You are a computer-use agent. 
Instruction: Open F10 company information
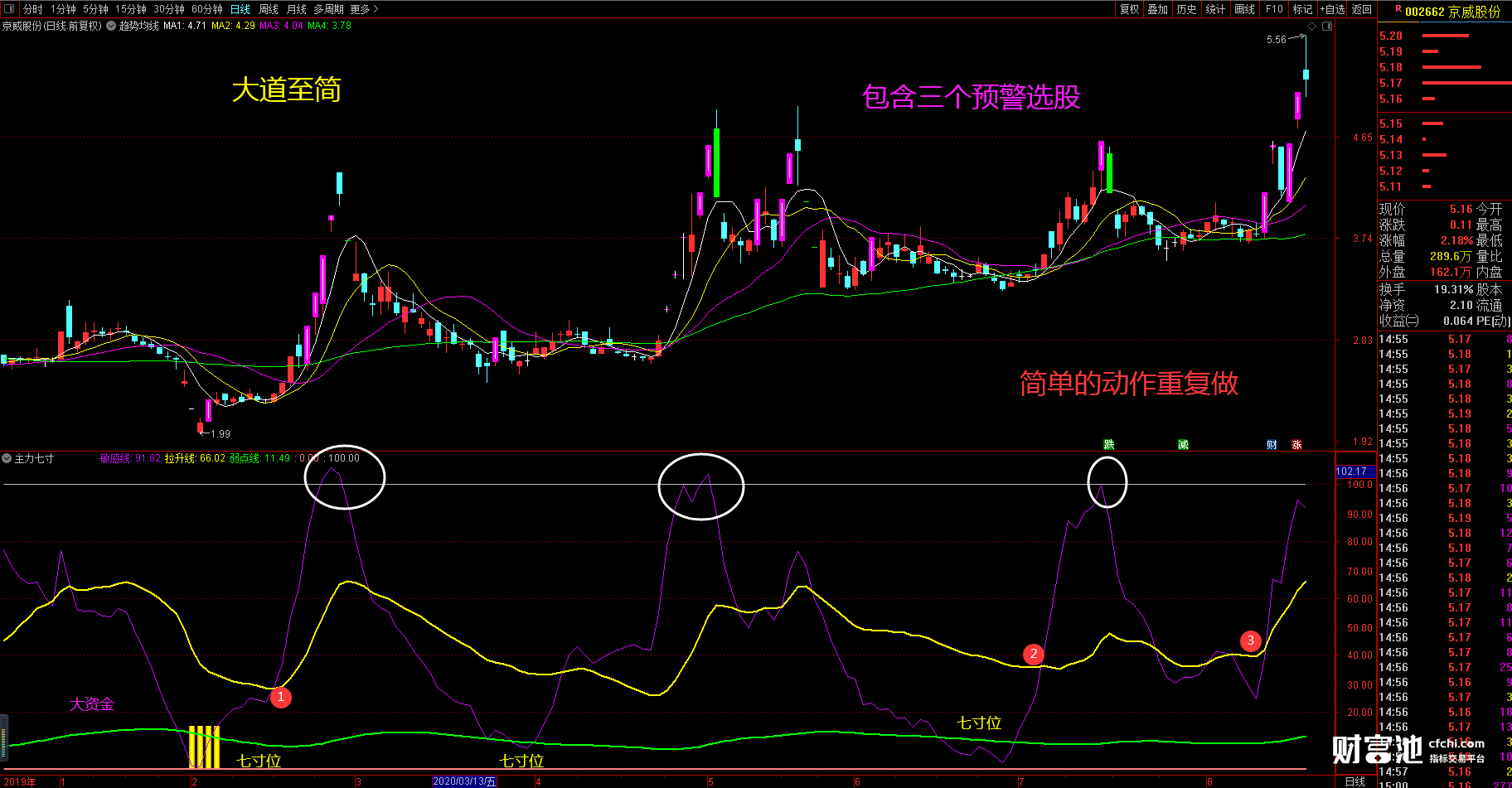[x=1274, y=9]
